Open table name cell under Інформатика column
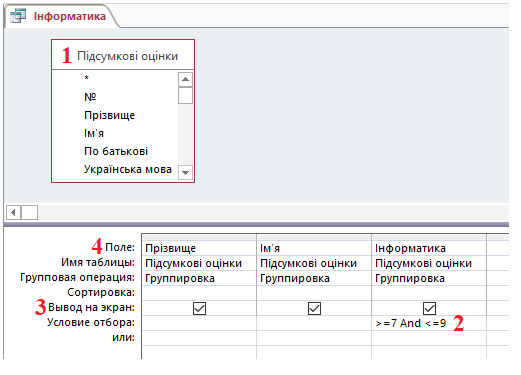 click(429, 263)
